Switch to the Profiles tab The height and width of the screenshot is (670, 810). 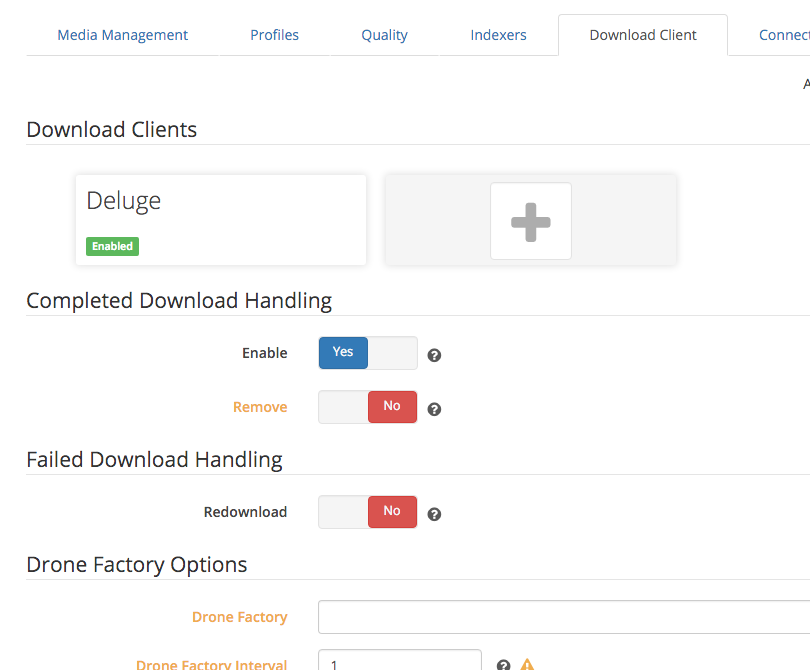coord(274,35)
